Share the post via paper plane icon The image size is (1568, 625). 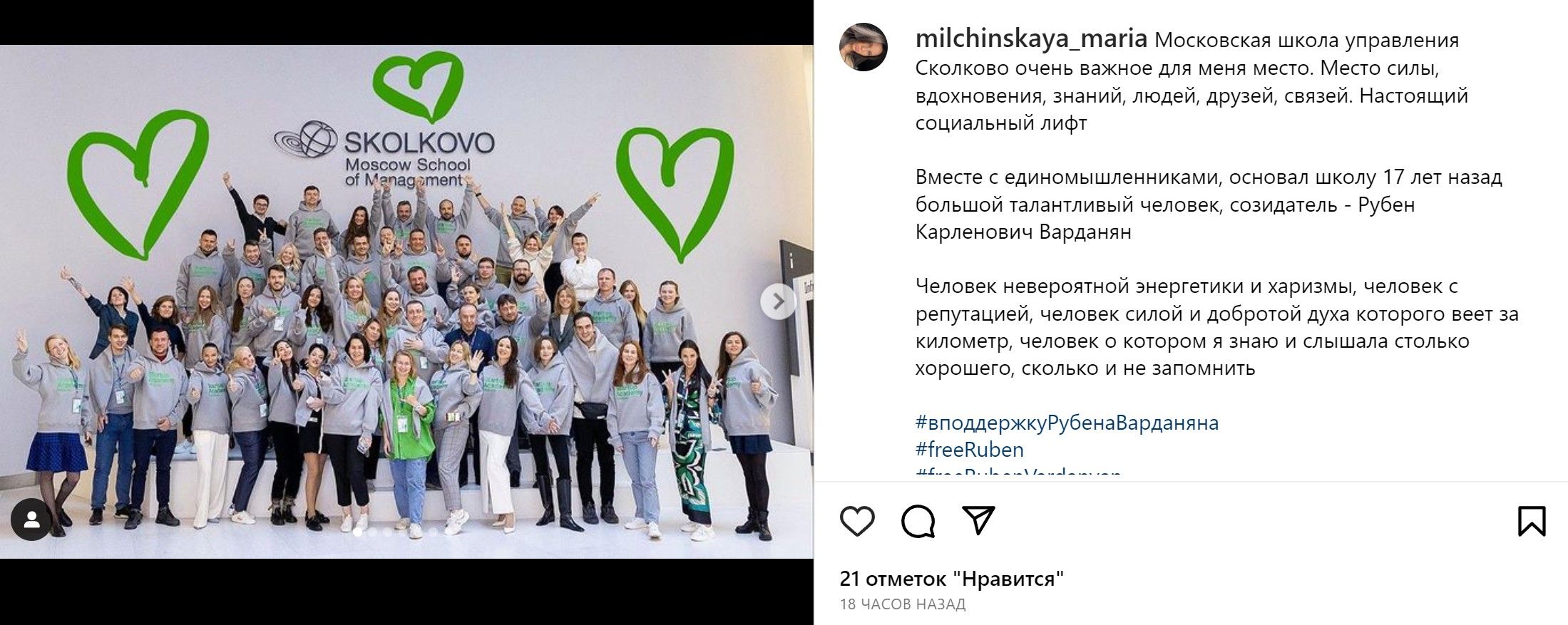tap(979, 520)
